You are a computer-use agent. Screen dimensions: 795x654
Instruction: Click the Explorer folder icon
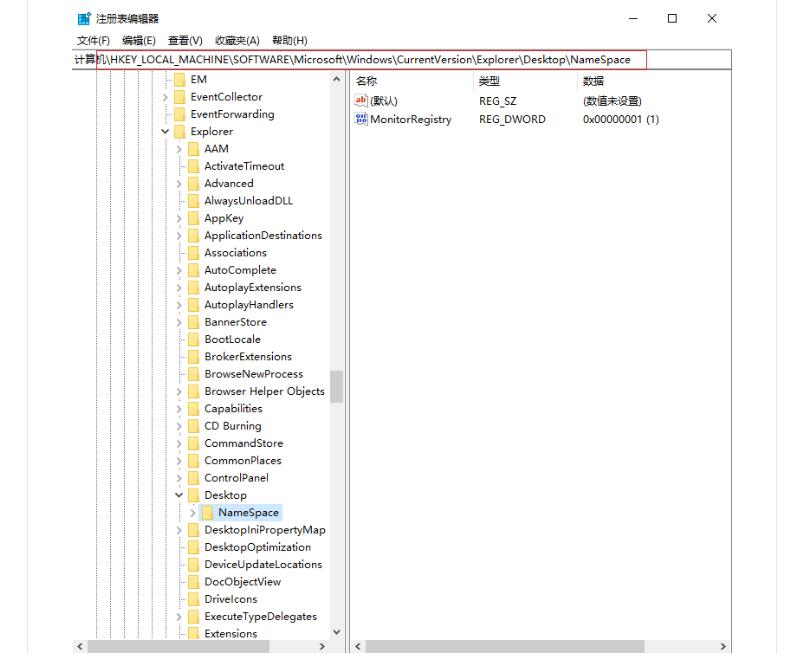179,131
